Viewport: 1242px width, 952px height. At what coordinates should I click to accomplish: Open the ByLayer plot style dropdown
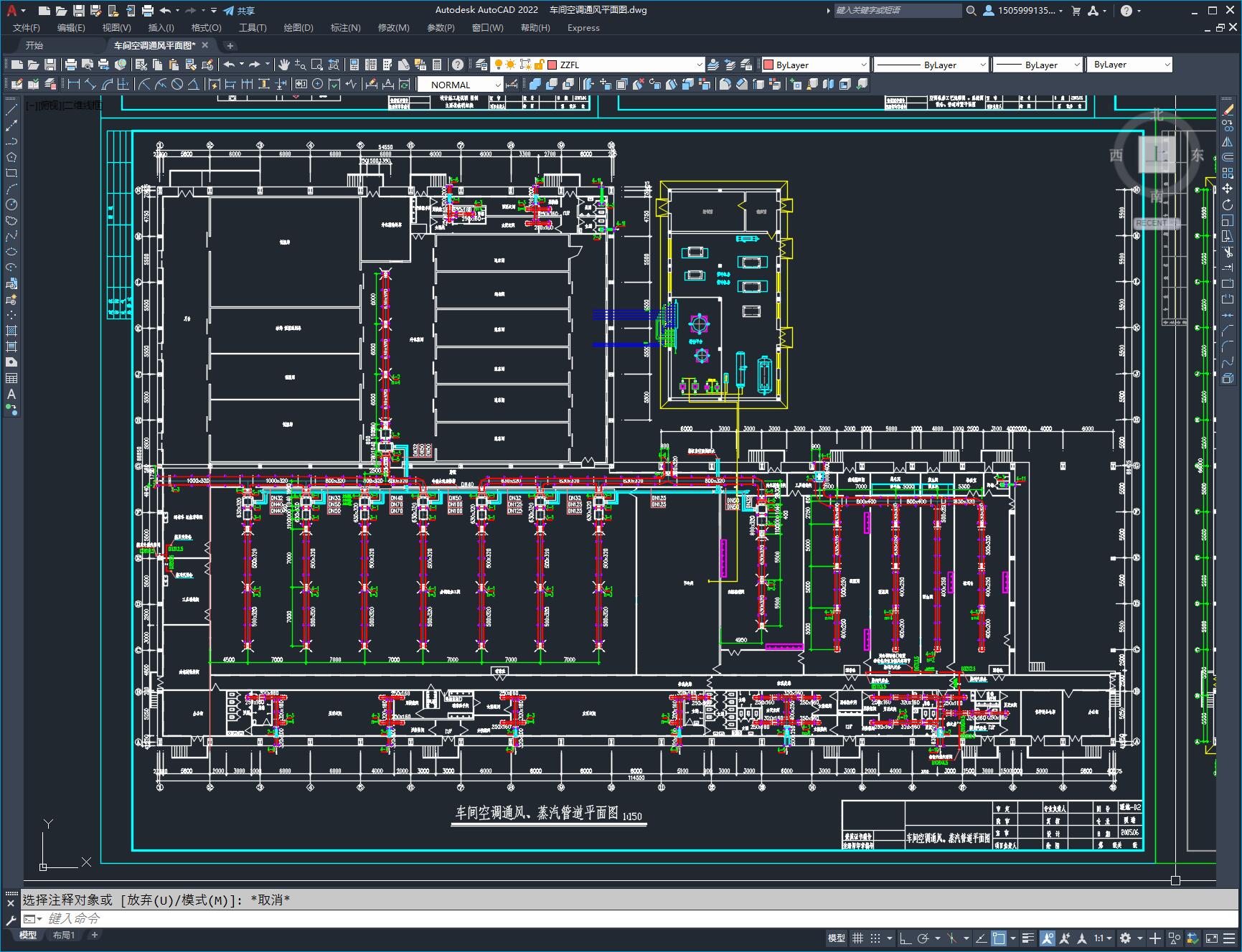tap(1129, 65)
